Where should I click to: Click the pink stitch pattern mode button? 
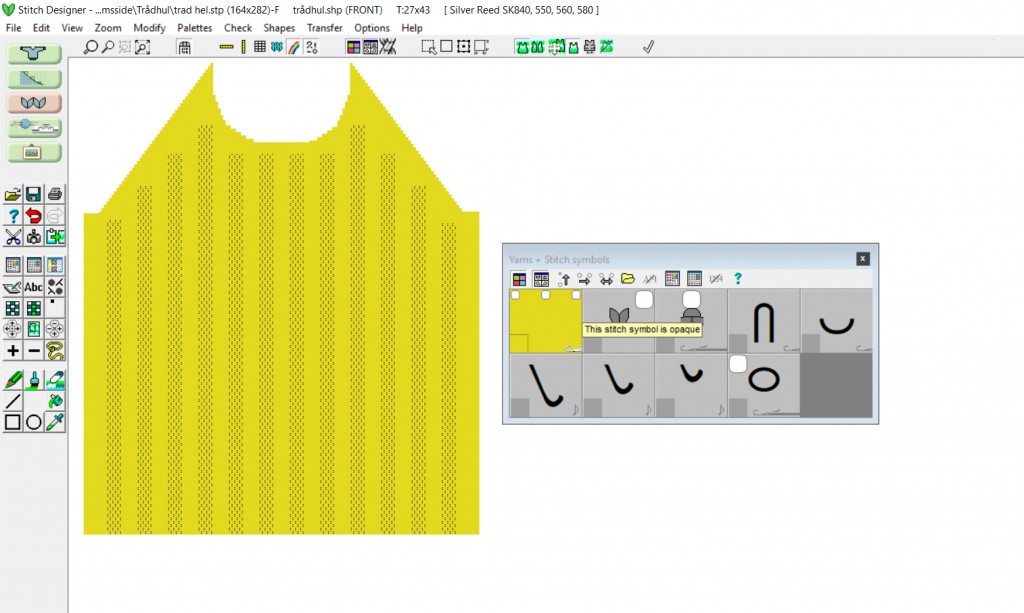click(35, 103)
